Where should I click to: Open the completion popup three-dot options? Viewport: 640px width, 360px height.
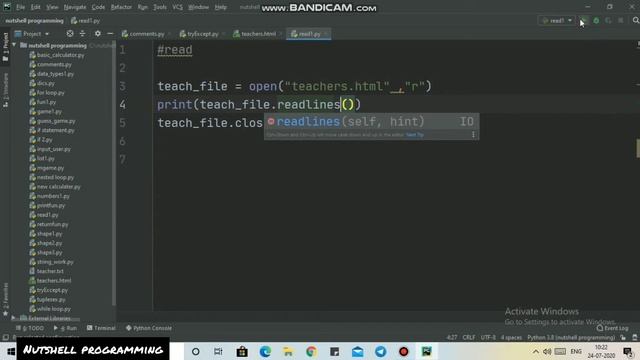[x=473, y=135]
